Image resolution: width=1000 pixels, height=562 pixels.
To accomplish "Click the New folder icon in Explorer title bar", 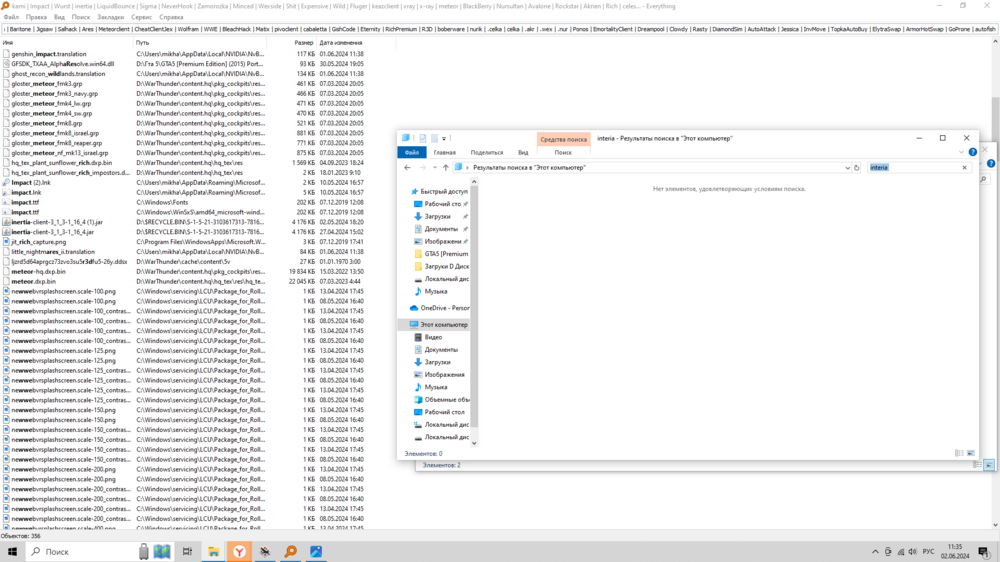I will click(434, 138).
